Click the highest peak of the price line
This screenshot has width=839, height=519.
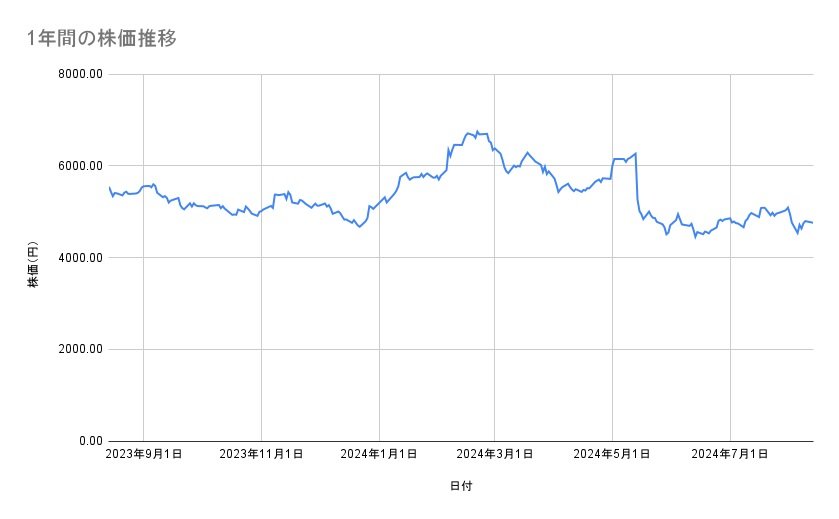477,131
